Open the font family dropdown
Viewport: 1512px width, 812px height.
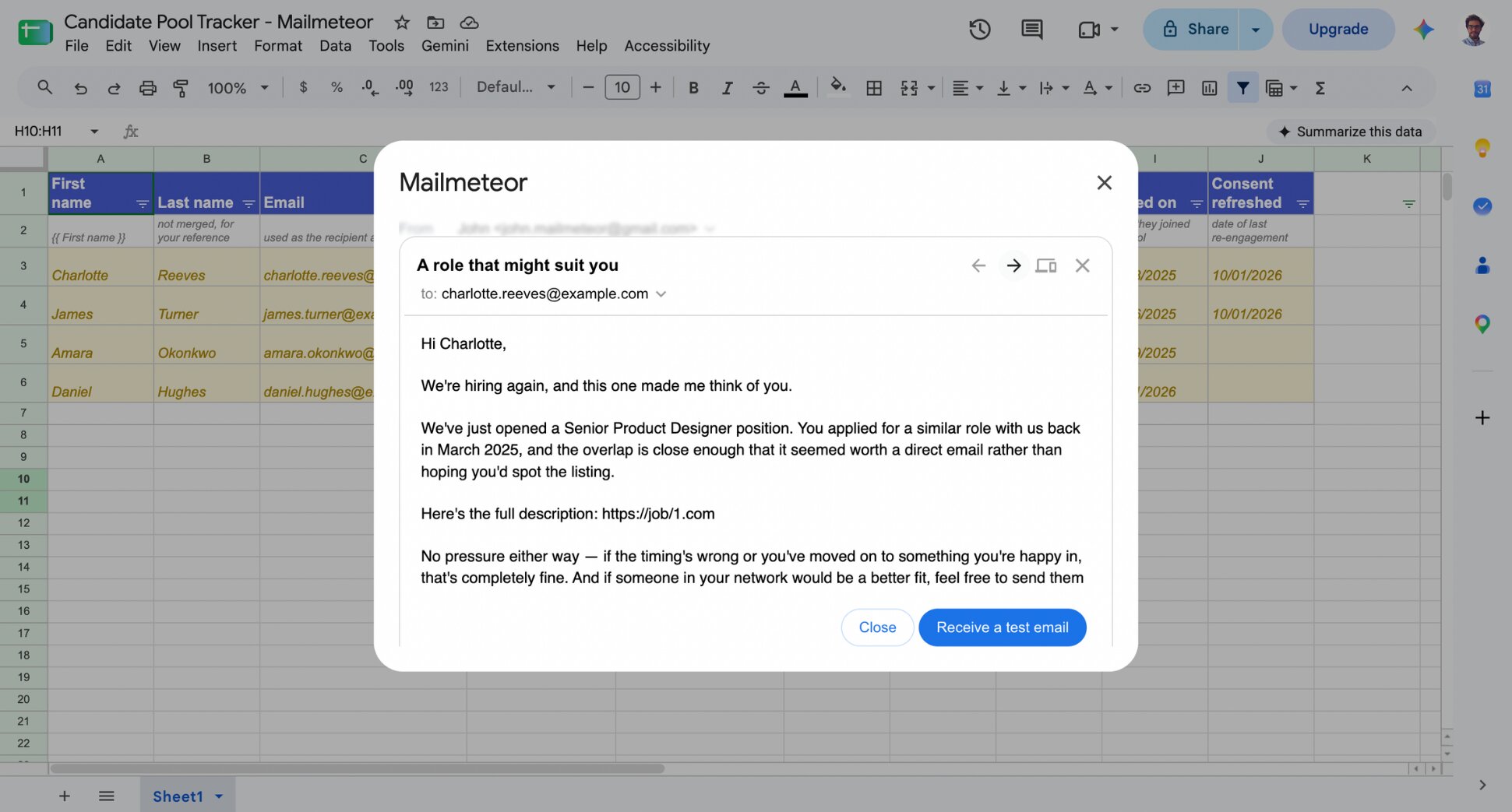(516, 87)
